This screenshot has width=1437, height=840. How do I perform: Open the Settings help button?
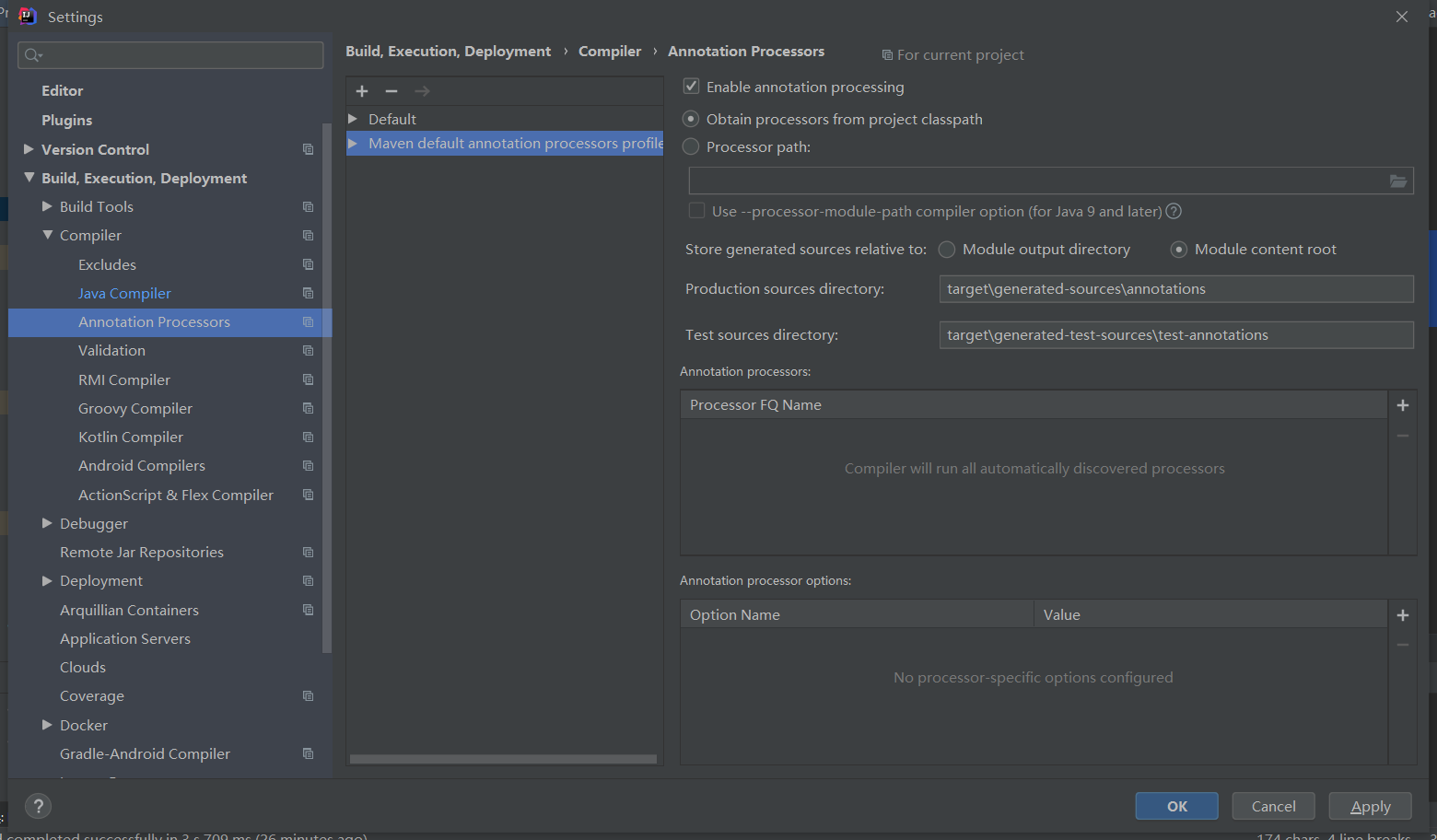pyautogui.click(x=38, y=807)
